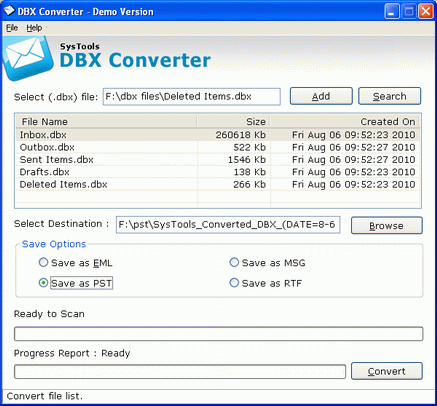Click the Select (.dbx) file path field
This screenshot has height=406, width=437.
coord(192,97)
